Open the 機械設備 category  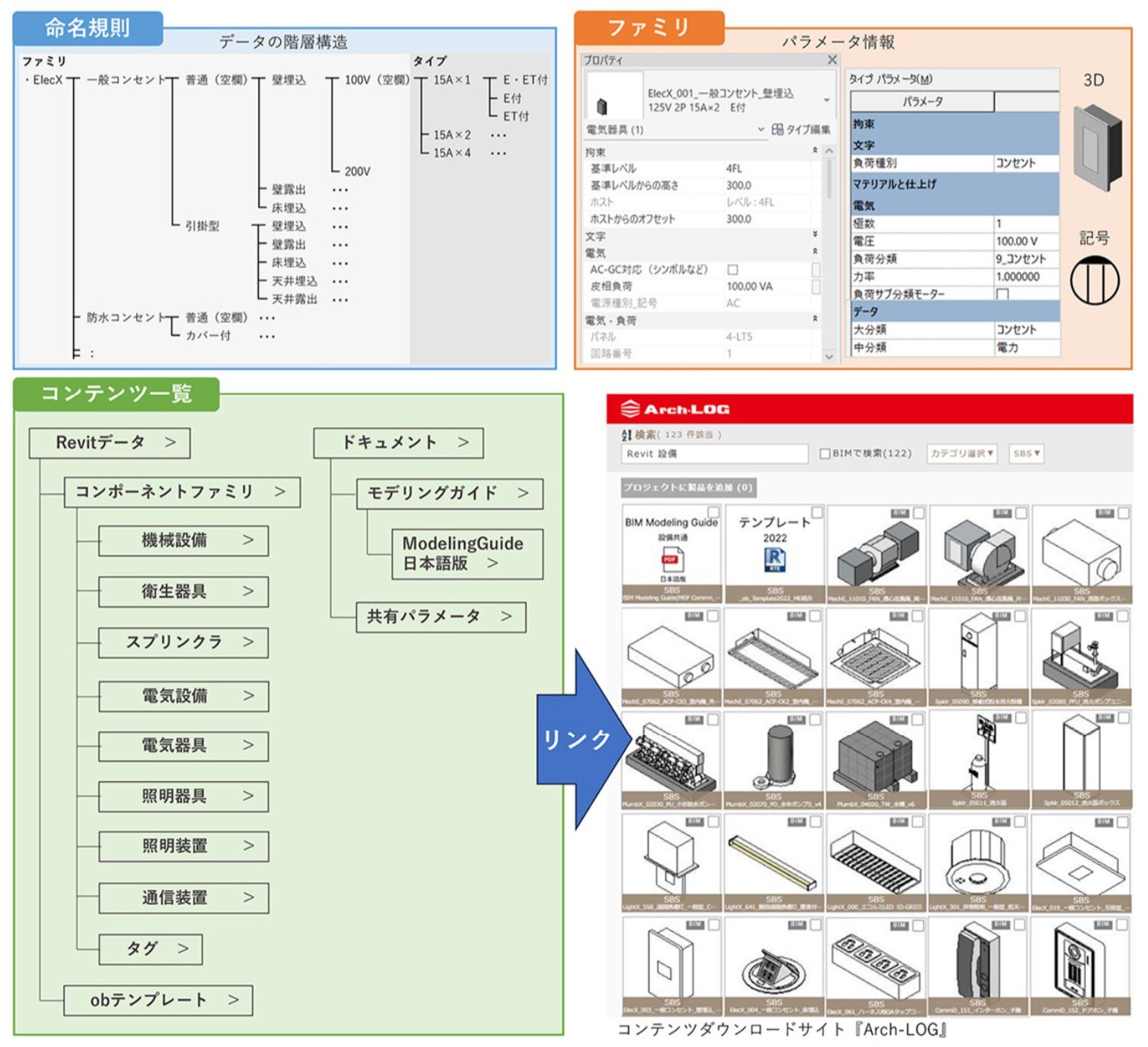(183, 540)
